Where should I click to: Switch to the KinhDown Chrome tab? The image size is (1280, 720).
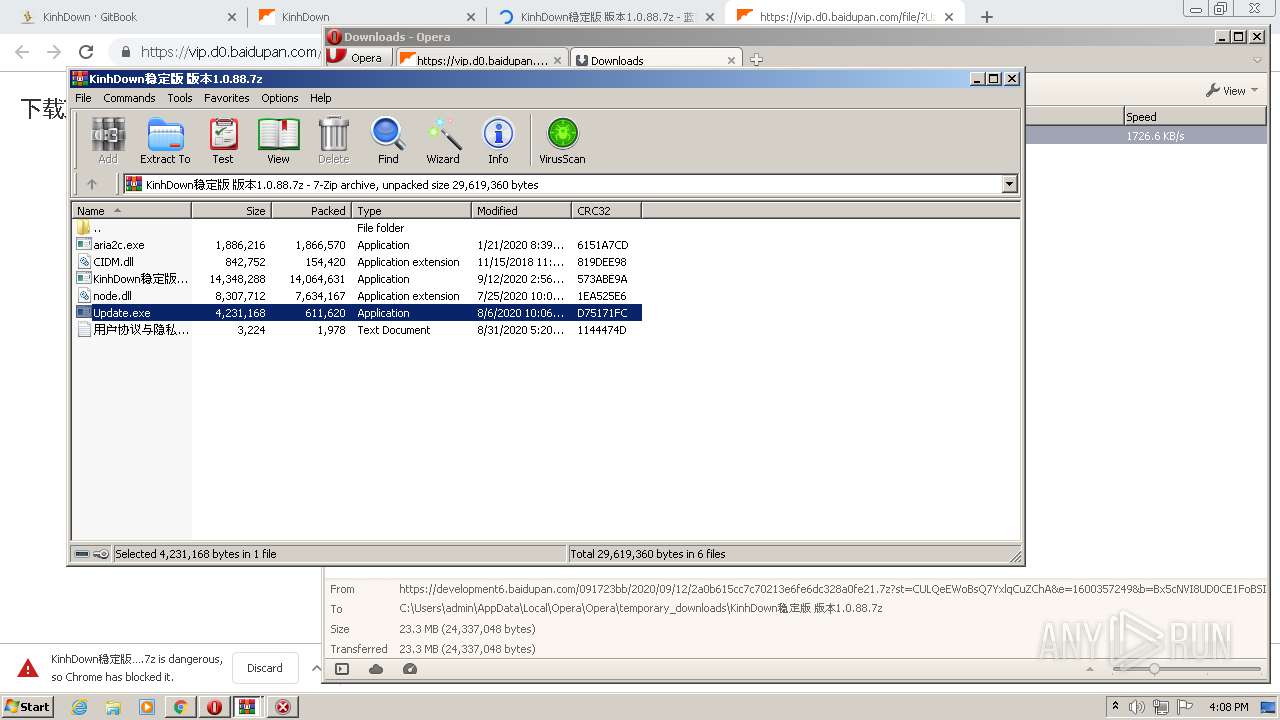(365, 17)
